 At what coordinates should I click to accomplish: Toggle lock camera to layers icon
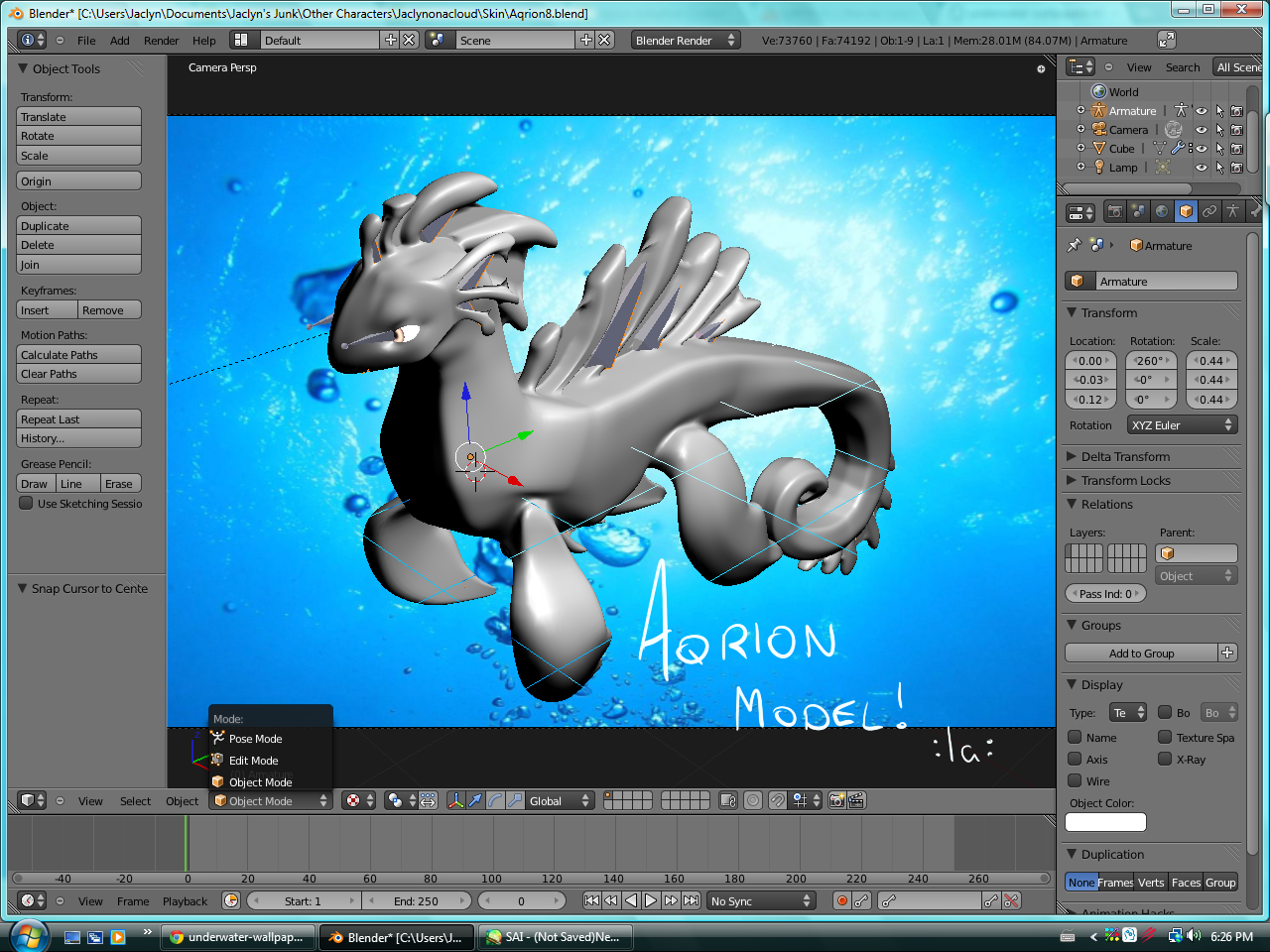(728, 800)
